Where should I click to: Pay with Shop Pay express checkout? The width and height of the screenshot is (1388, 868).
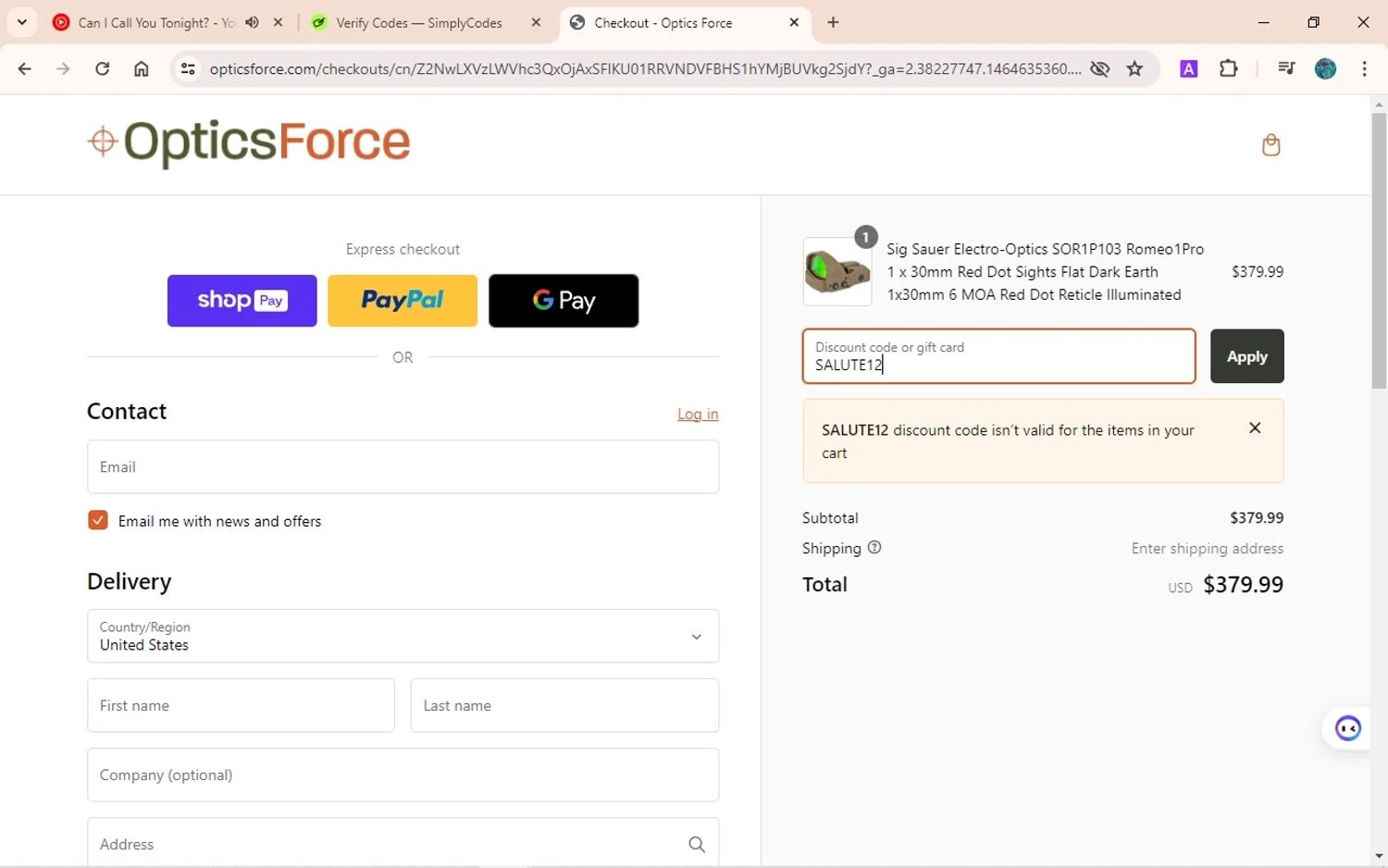pos(242,301)
